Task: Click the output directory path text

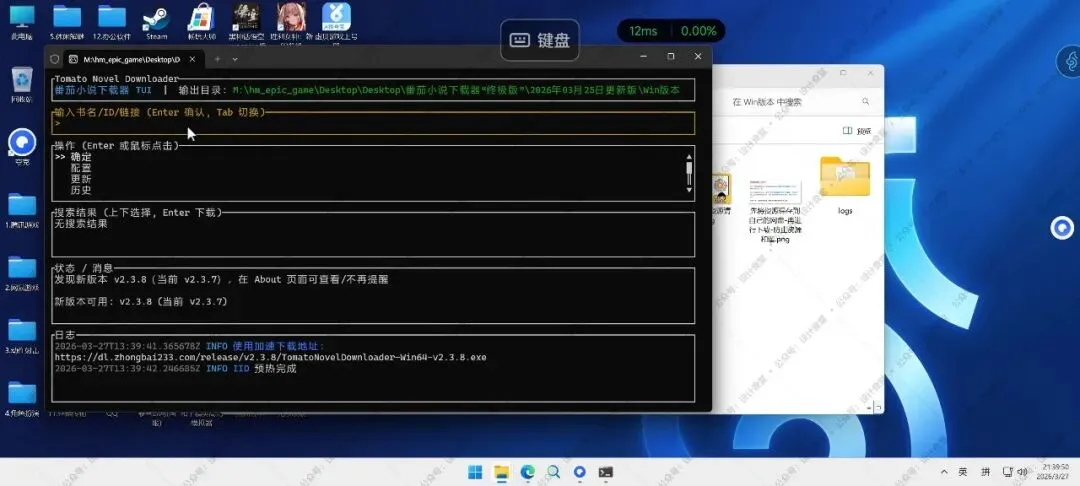Action: point(457,90)
